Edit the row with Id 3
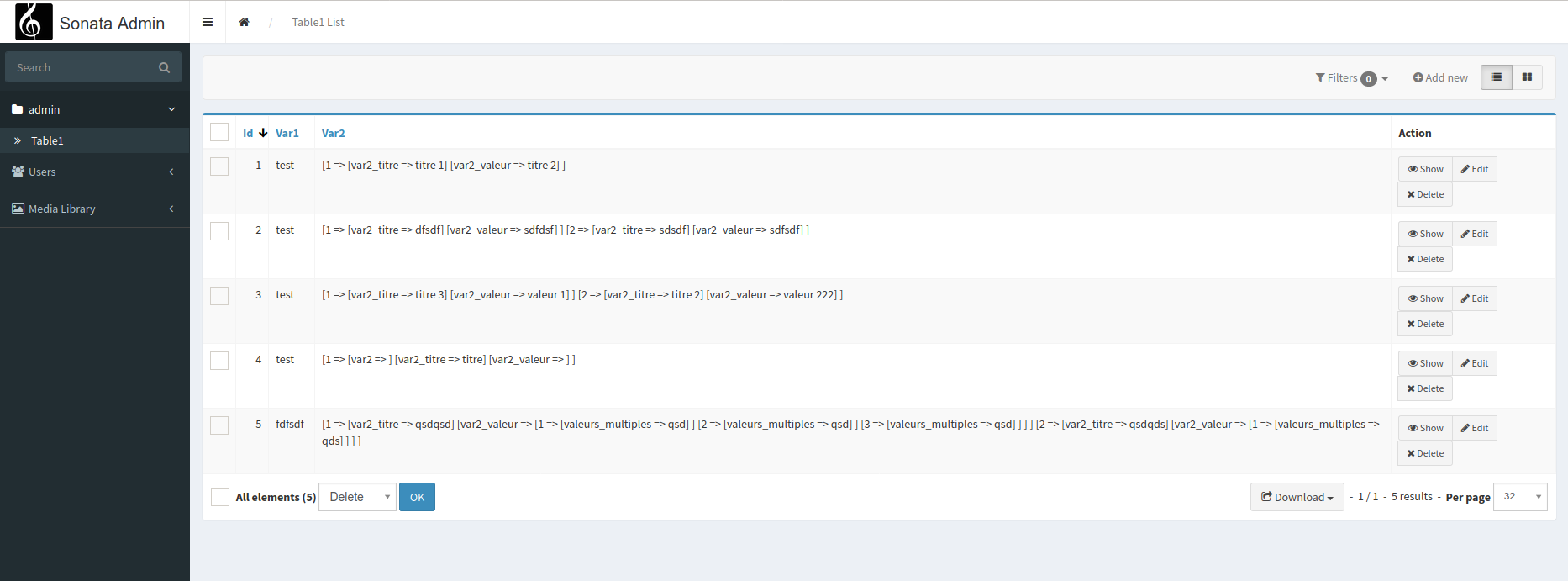Viewport: 1568px width, 581px height. click(1475, 298)
